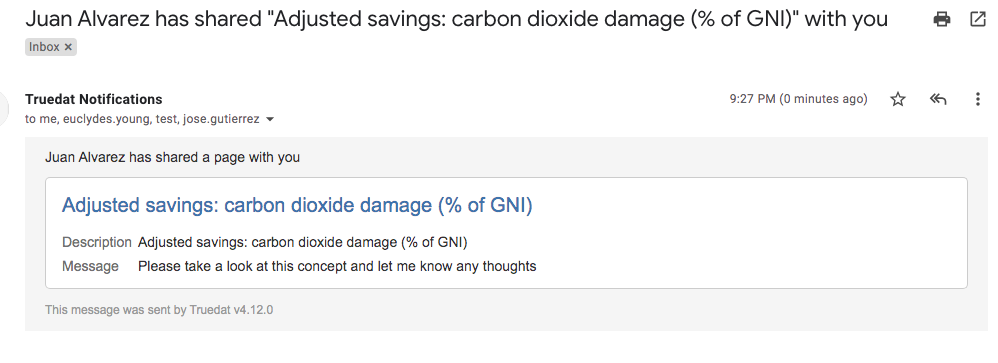Click the sender avatar at left edge
998x363 pixels.
click(x=4, y=108)
